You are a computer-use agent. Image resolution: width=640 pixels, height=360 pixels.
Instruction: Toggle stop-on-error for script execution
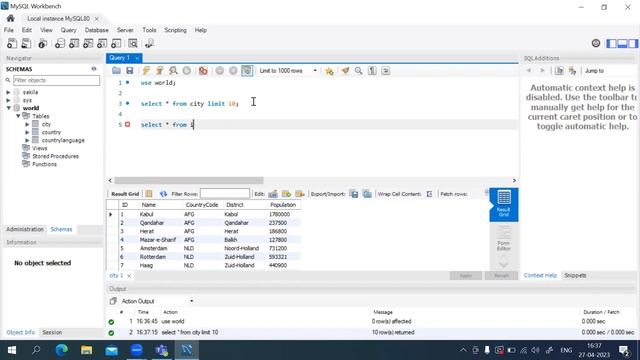203,71
